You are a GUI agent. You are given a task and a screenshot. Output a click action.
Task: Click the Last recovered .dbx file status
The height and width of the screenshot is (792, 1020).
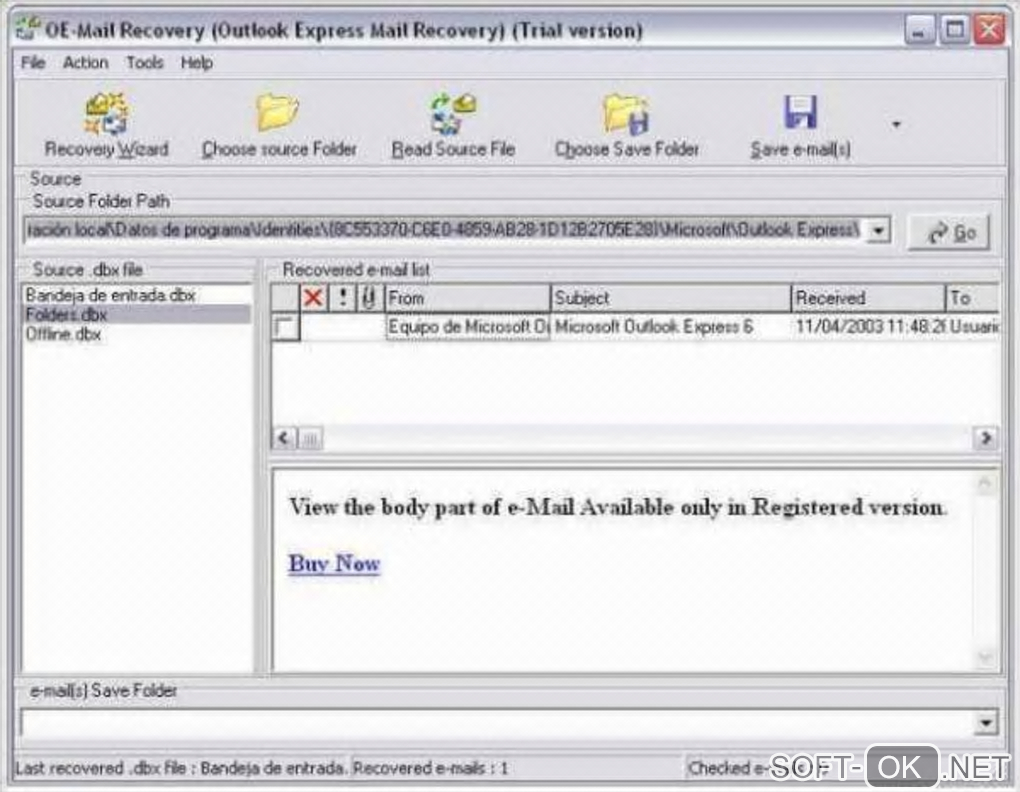point(181,769)
